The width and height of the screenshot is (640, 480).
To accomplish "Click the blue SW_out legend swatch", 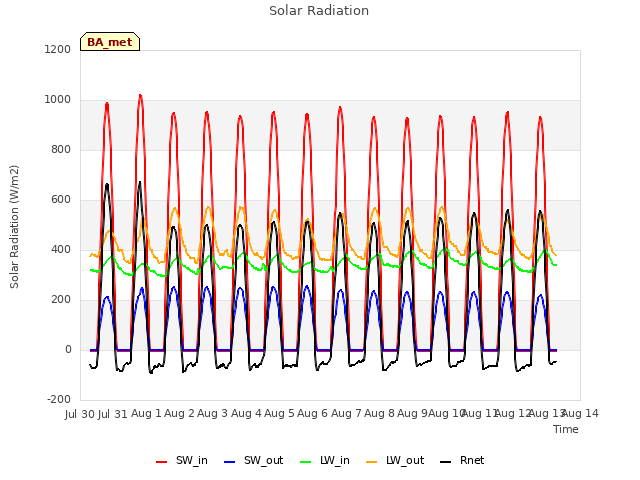I will [230, 462].
